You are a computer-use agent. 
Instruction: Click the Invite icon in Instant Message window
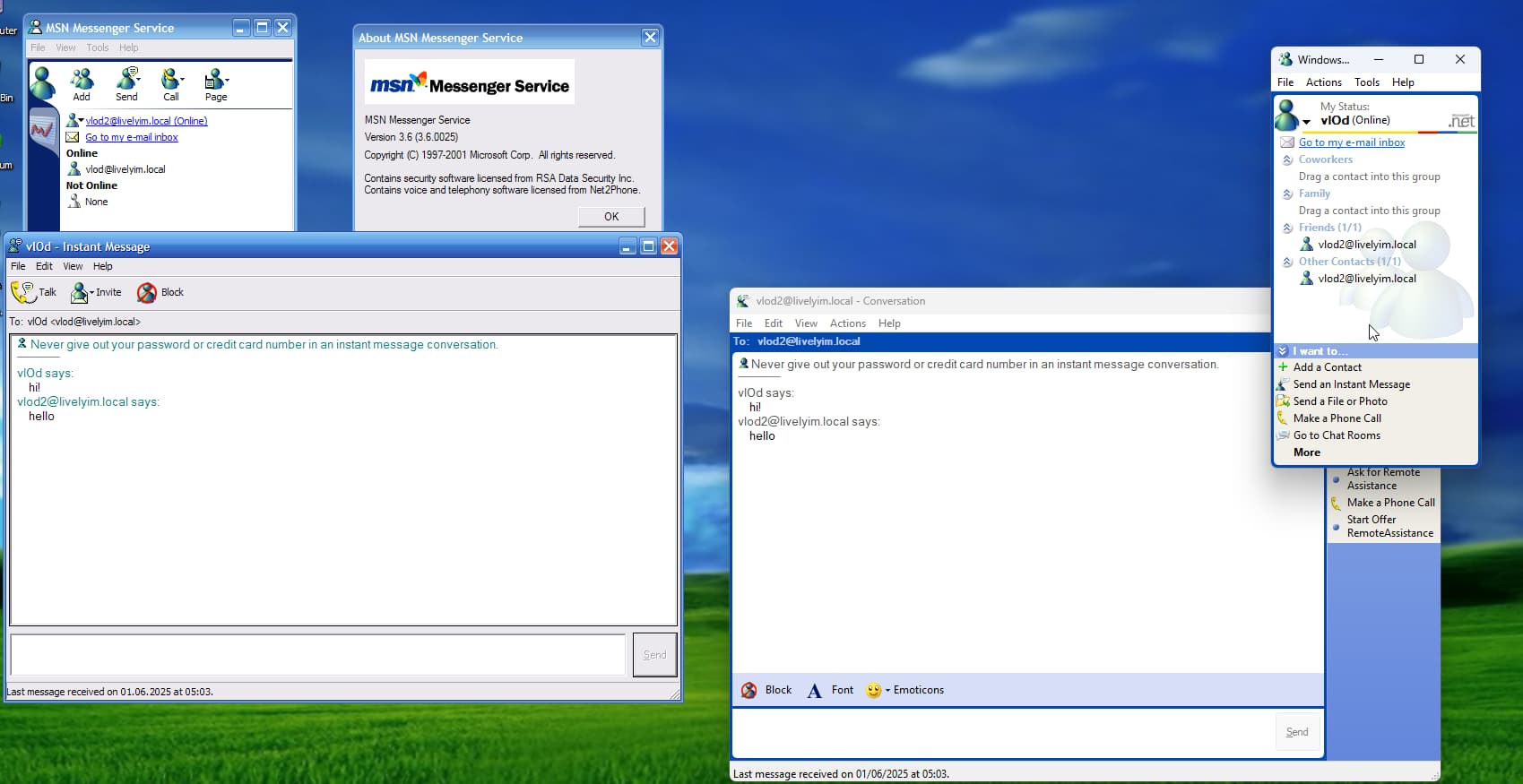(x=82, y=292)
